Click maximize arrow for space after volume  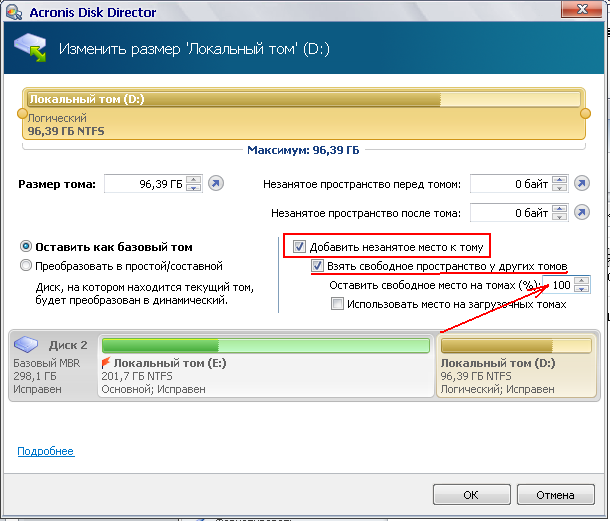point(582,212)
